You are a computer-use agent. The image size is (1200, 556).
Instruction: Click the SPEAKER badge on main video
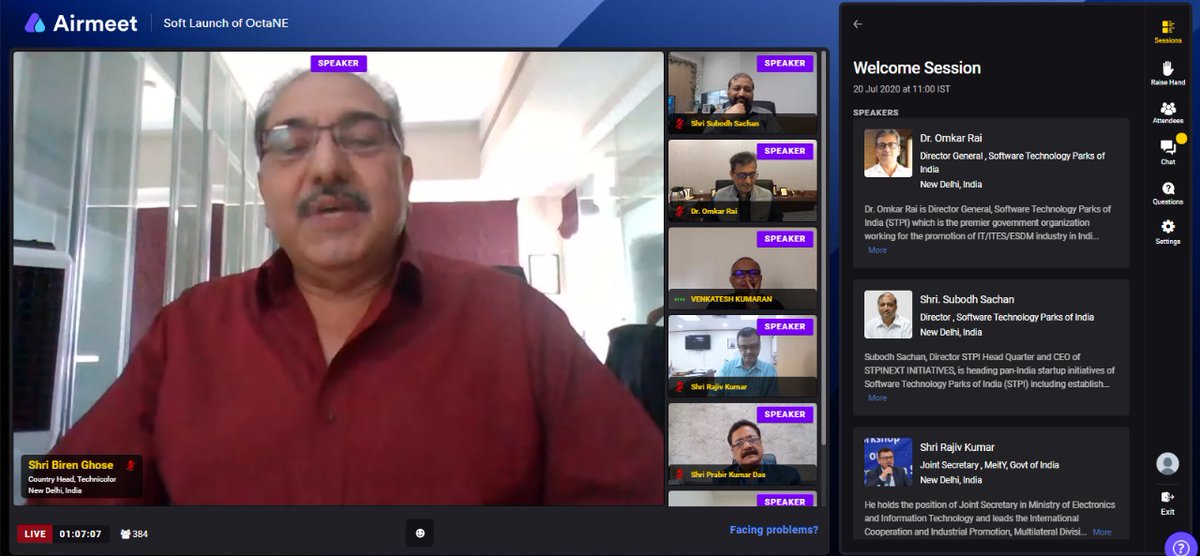338,63
